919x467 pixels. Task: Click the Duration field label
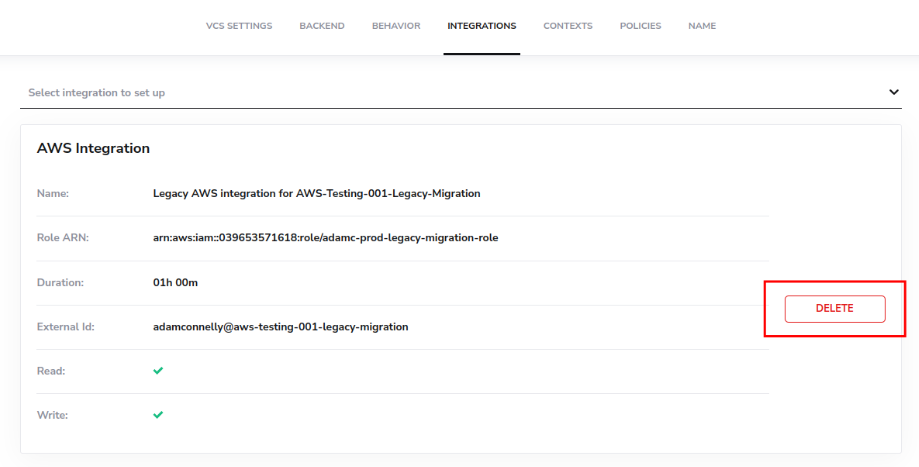60,283
